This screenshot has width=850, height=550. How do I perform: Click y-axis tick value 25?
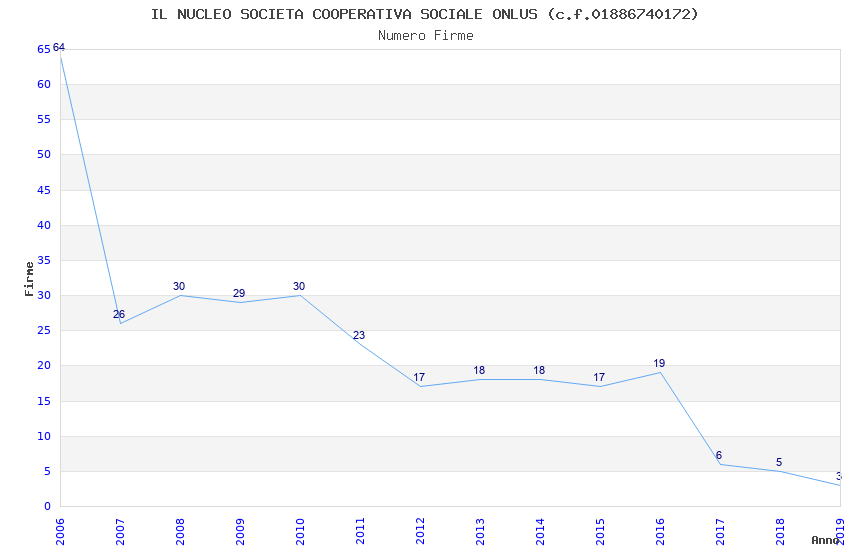click(44, 331)
